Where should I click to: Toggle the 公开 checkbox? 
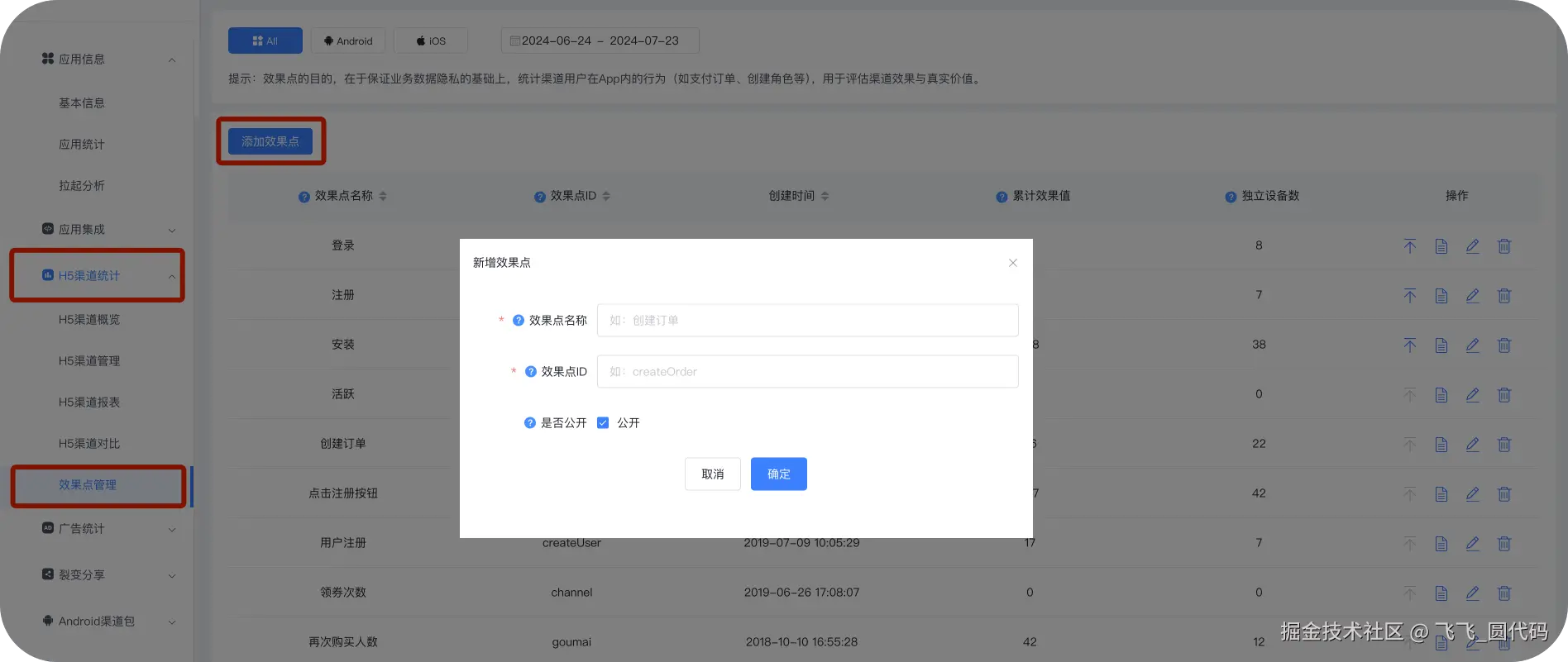[603, 422]
